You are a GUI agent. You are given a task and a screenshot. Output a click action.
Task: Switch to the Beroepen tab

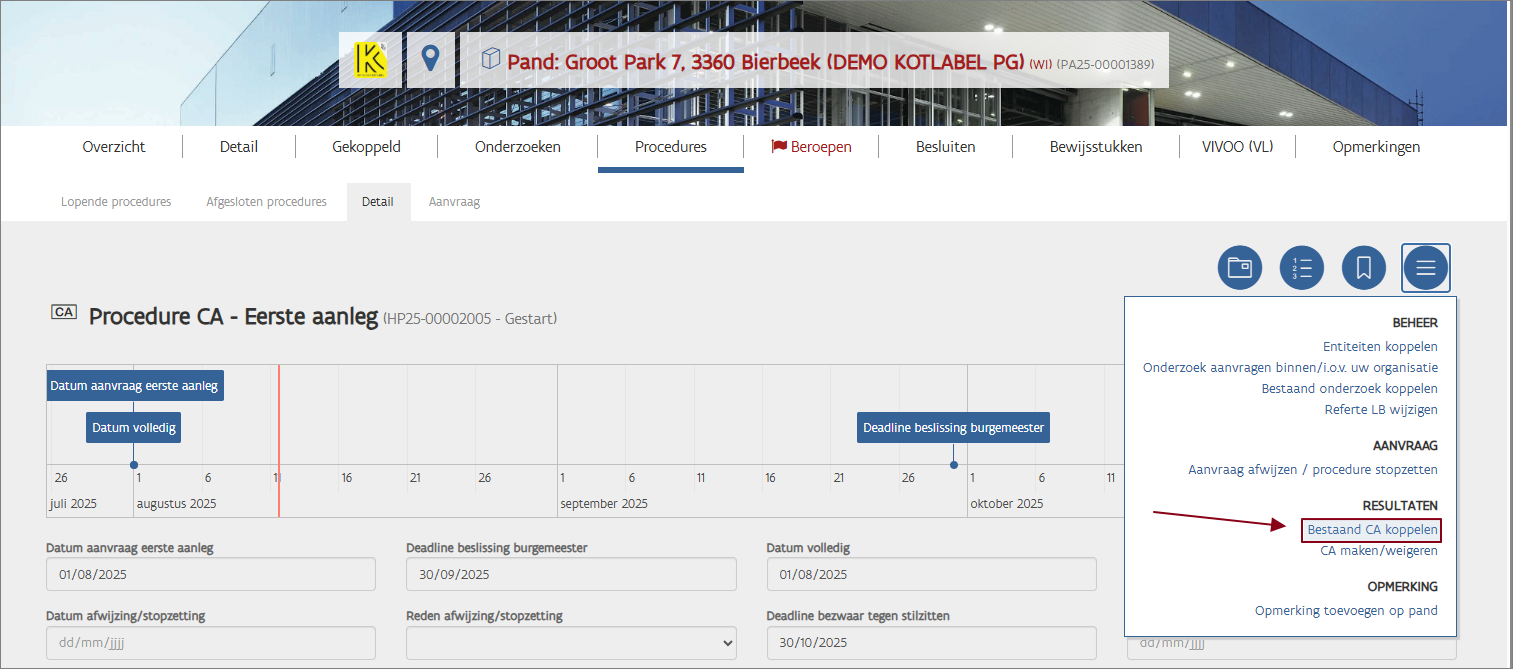pos(811,147)
